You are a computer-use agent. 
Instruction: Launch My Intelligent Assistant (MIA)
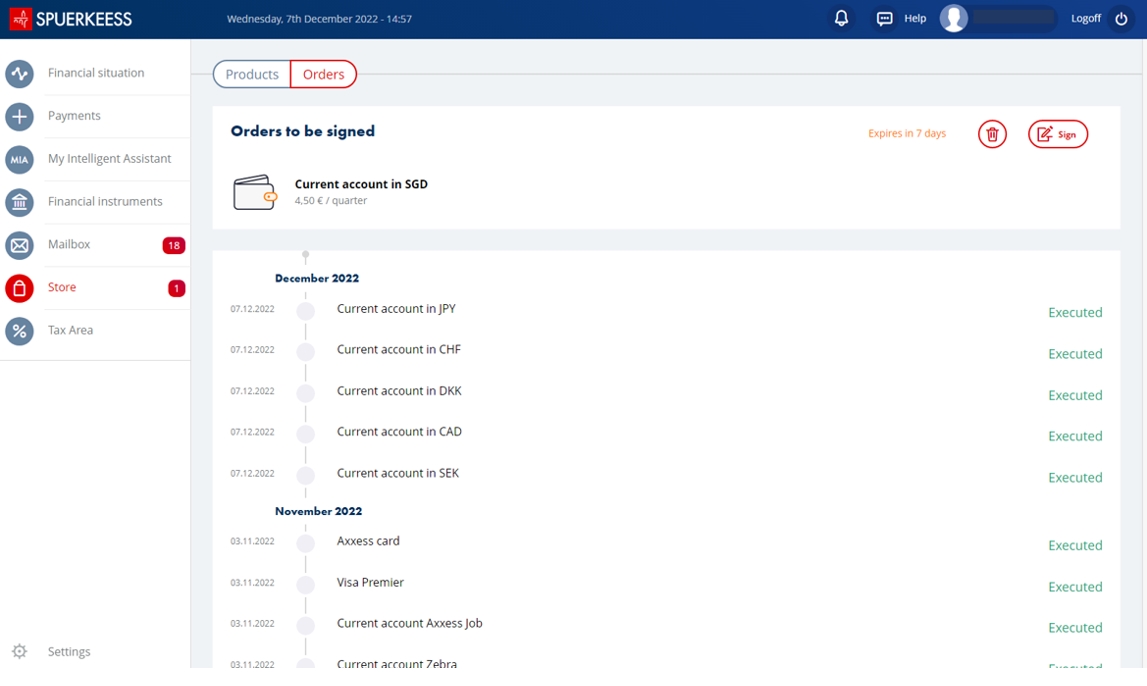(20, 159)
